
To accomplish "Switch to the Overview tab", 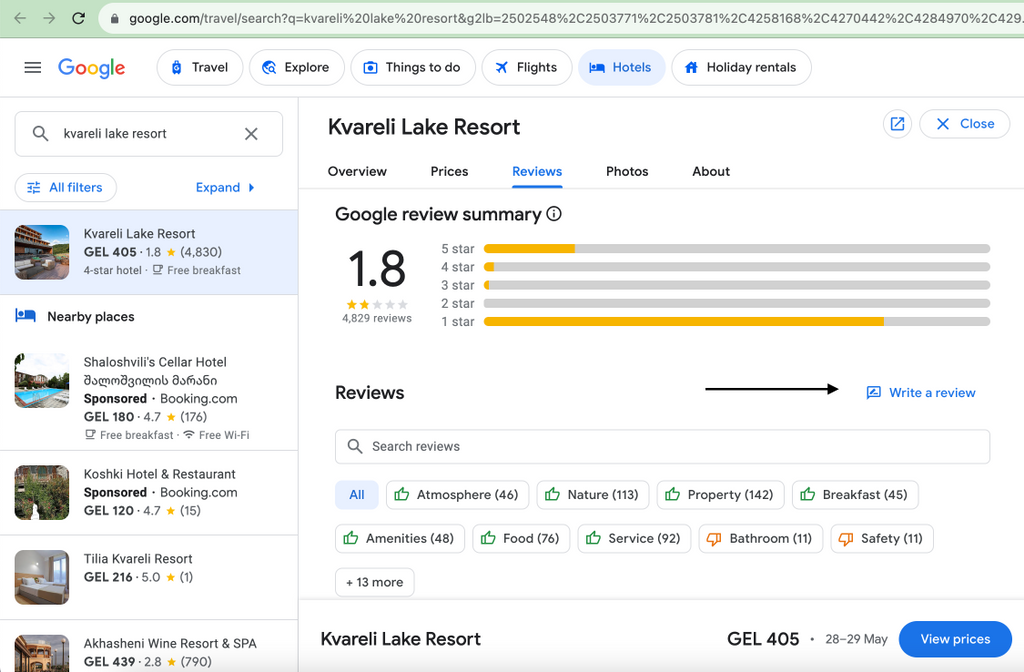I will click(357, 171).
